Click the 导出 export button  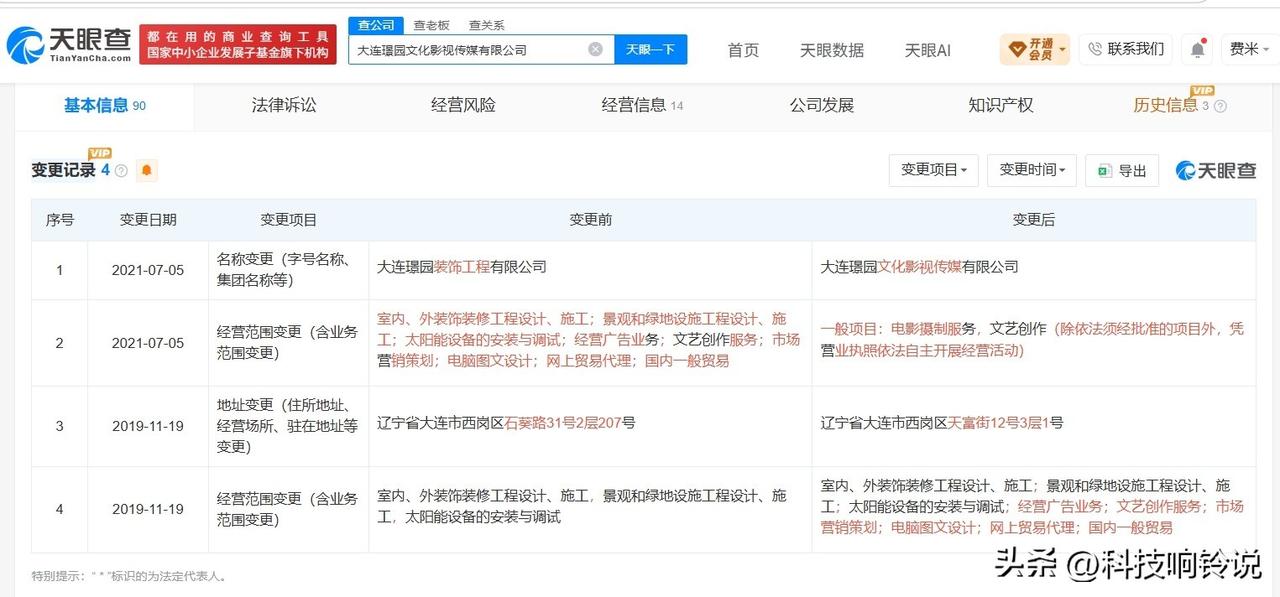click(x=1122, y=170)
